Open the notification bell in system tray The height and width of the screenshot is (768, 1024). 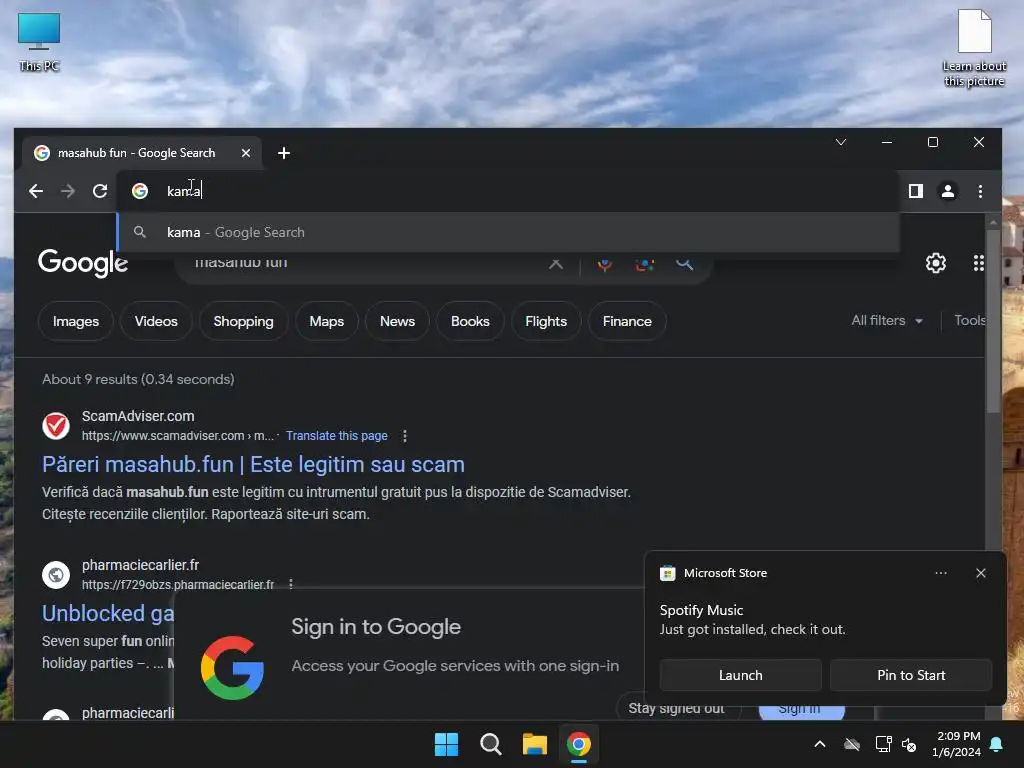[x=997, y=744]
